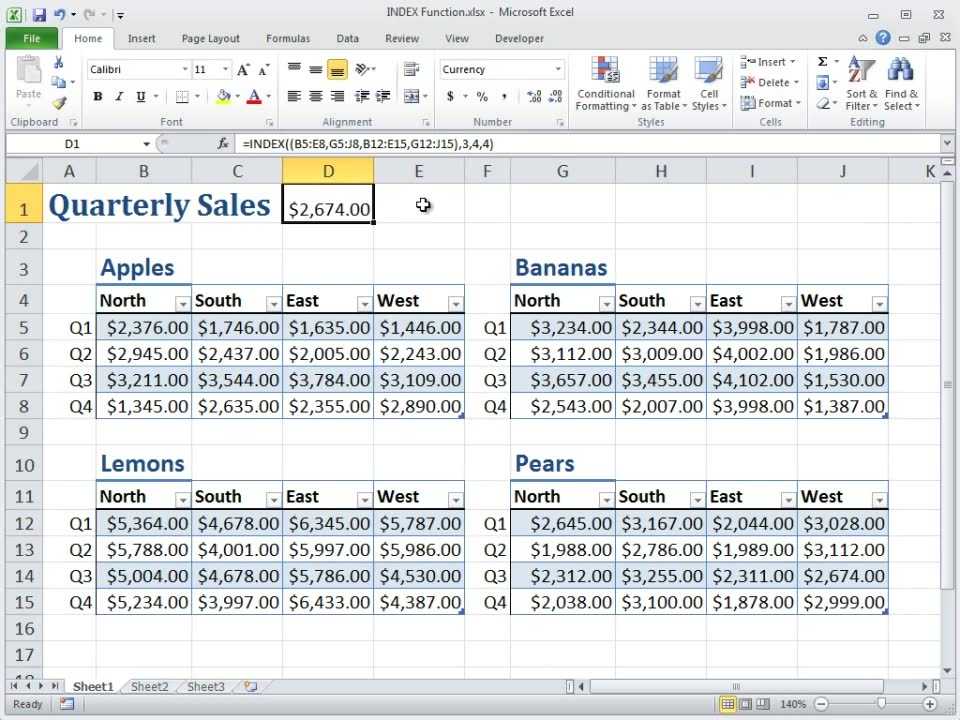This screenshot has height=720, width=960.
Task: Click the Save icon in Quick Access Toolbar
Action: point(40,14)
